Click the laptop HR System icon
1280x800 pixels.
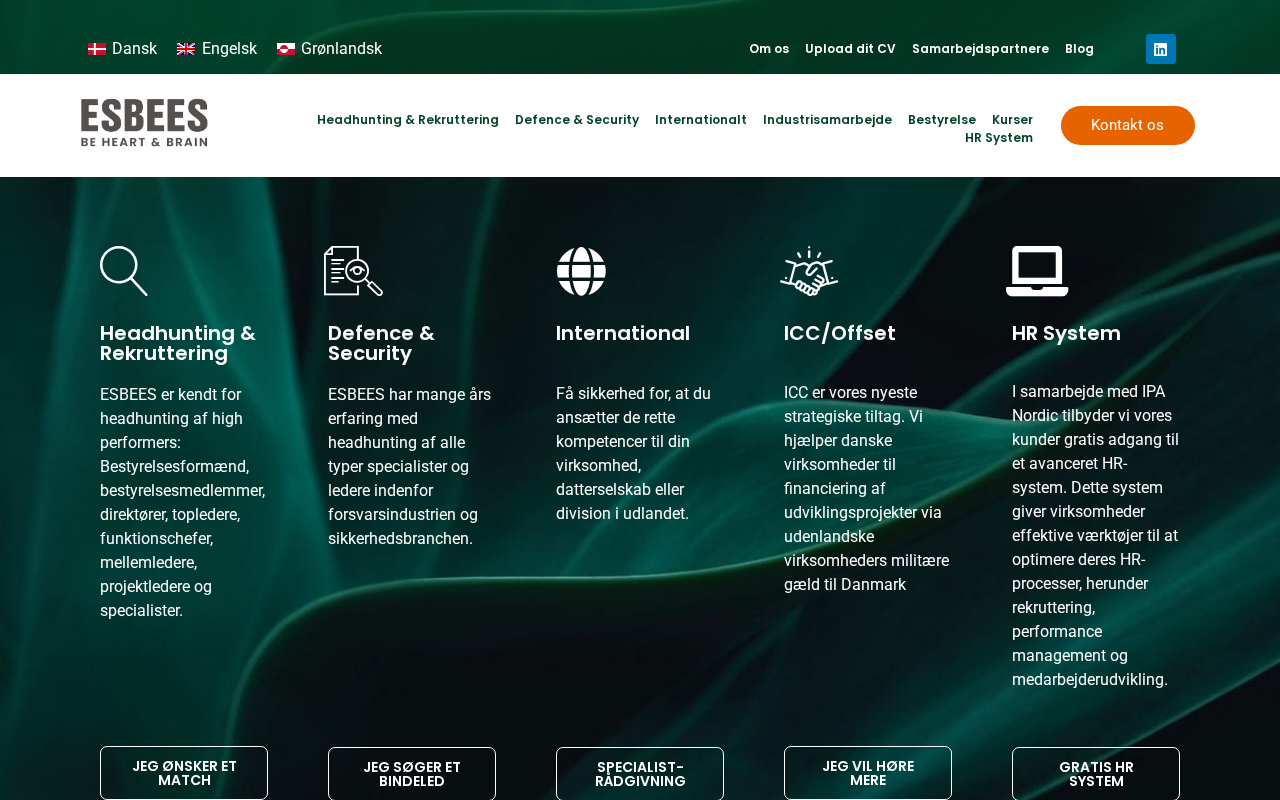coord(1037,271)
